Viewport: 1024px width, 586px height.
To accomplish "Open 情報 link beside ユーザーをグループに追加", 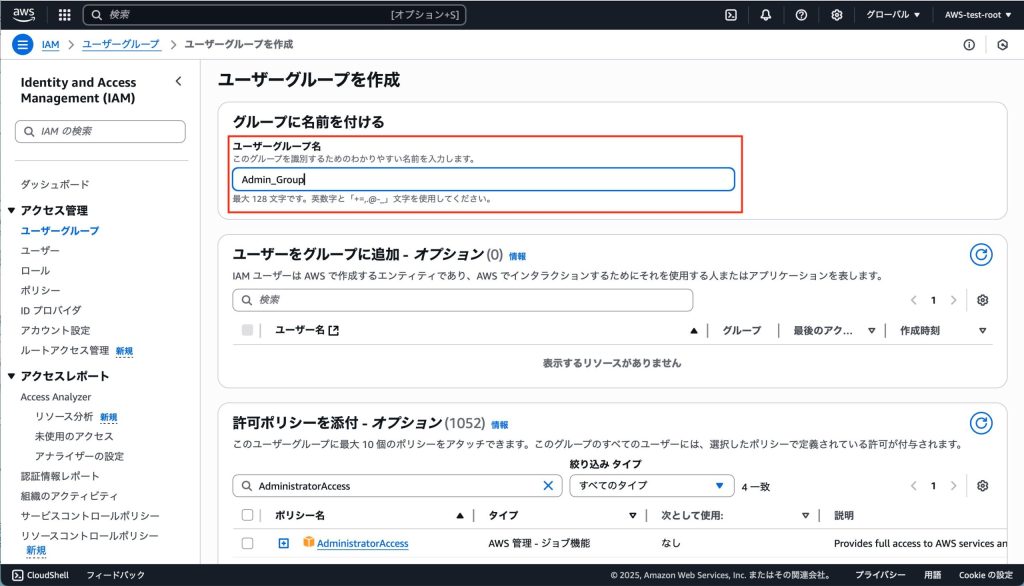I will click(x=517, y=256).
